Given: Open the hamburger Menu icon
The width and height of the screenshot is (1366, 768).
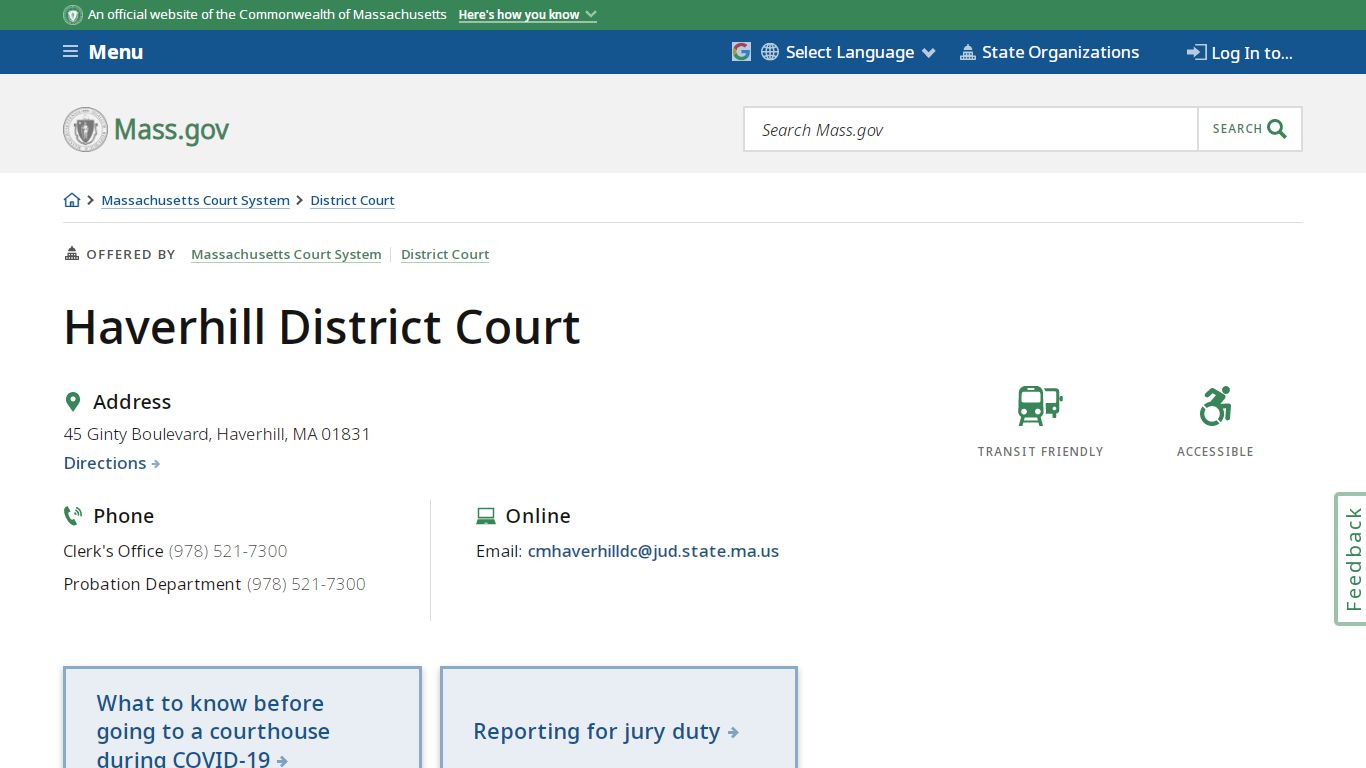Looking at the screenshot, I should (x=70, y=52).
